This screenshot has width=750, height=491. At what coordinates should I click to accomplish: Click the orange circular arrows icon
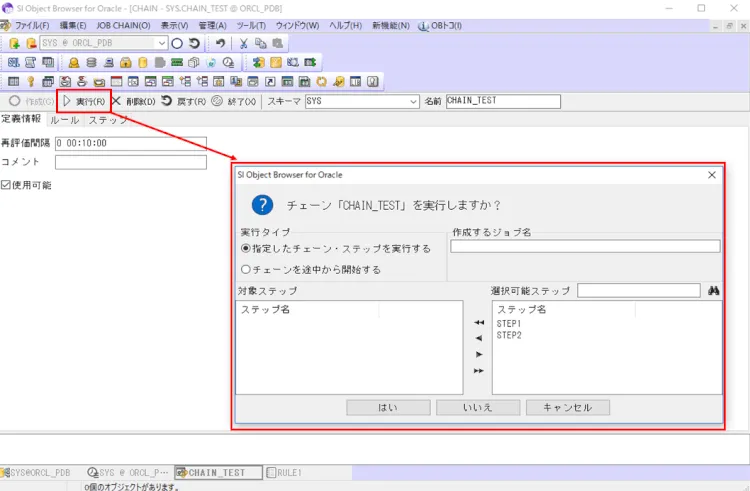click(321, 81)
